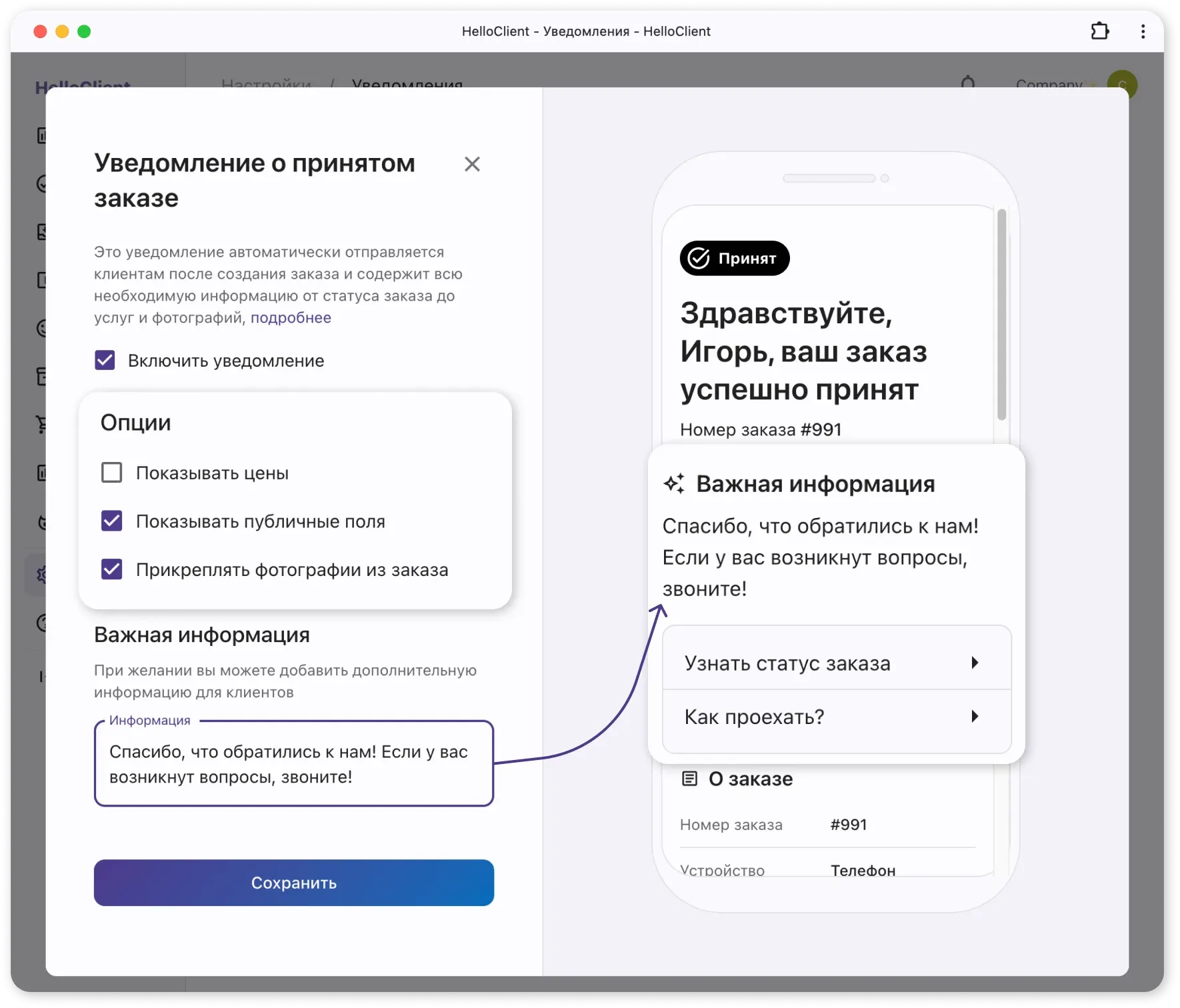Open the подробнее link
Viewport: 1180px width, 1008px height.
click(x=291, y=317)
